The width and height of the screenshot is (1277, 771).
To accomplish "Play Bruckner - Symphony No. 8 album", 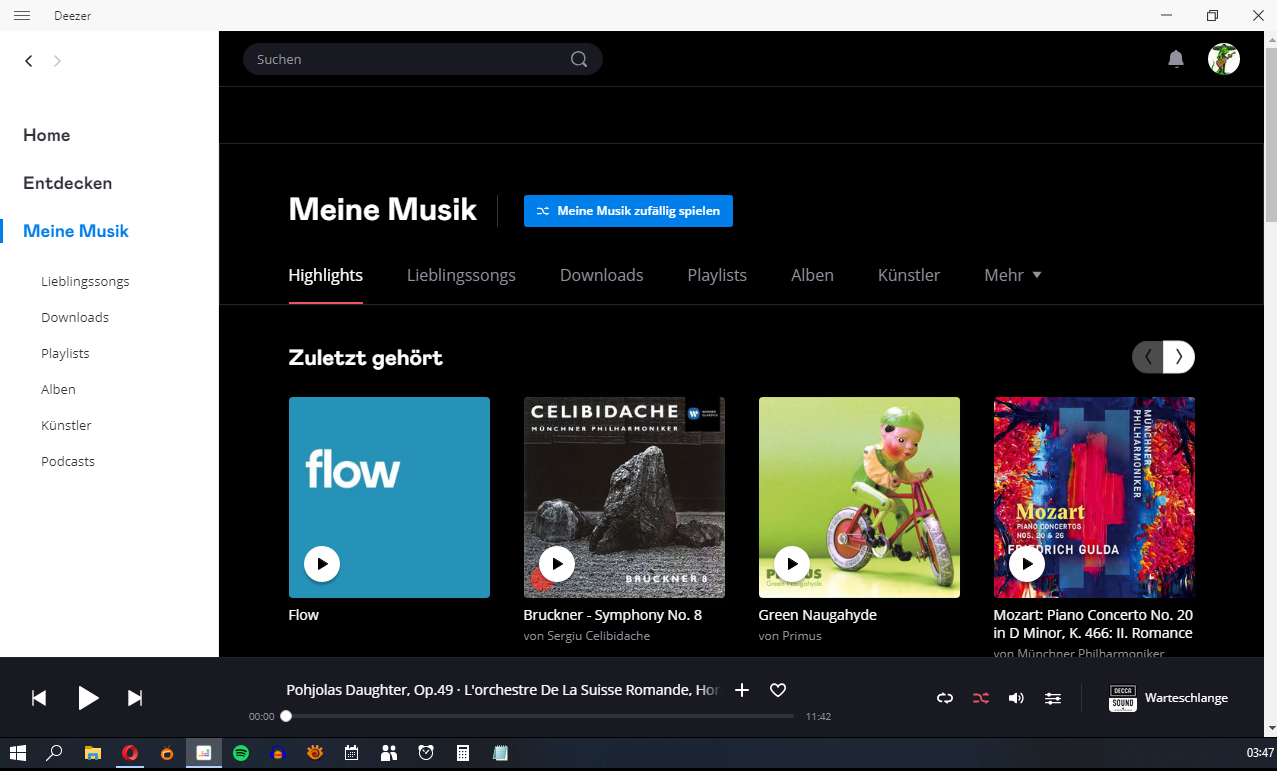I will coord(557,564).
